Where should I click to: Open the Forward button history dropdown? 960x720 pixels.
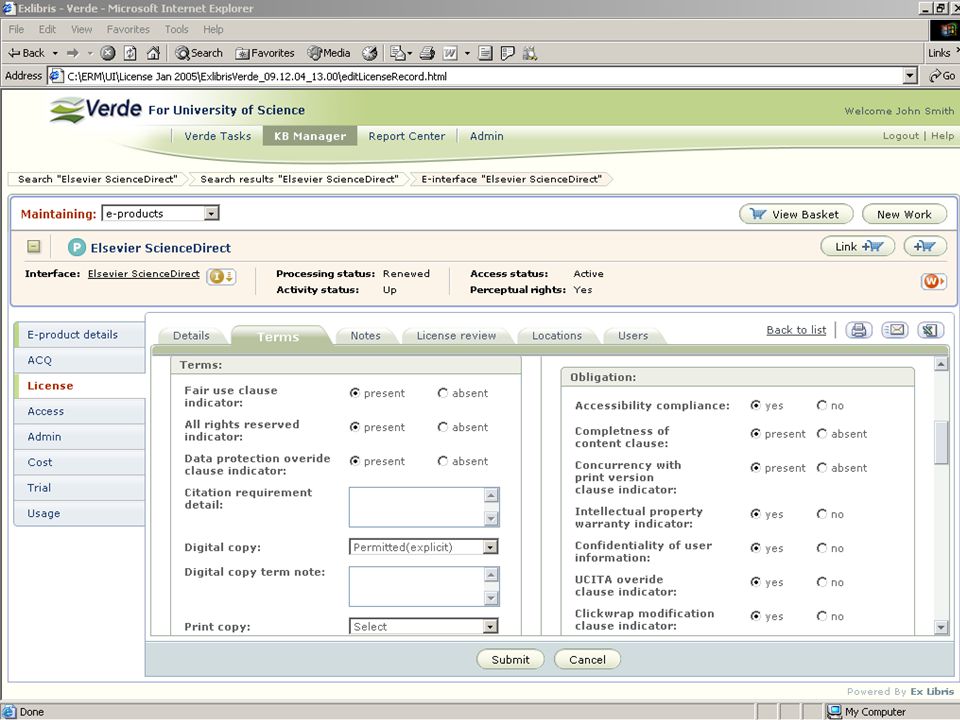coord(89,53)
